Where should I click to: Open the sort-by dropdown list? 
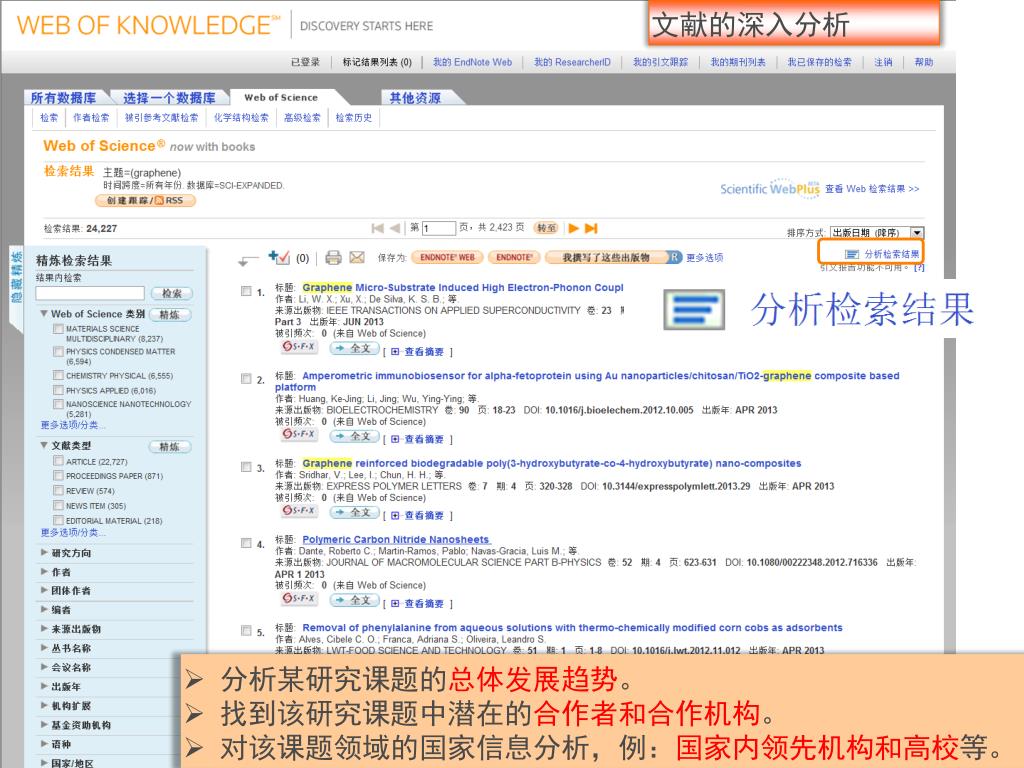tap(917, 232)
